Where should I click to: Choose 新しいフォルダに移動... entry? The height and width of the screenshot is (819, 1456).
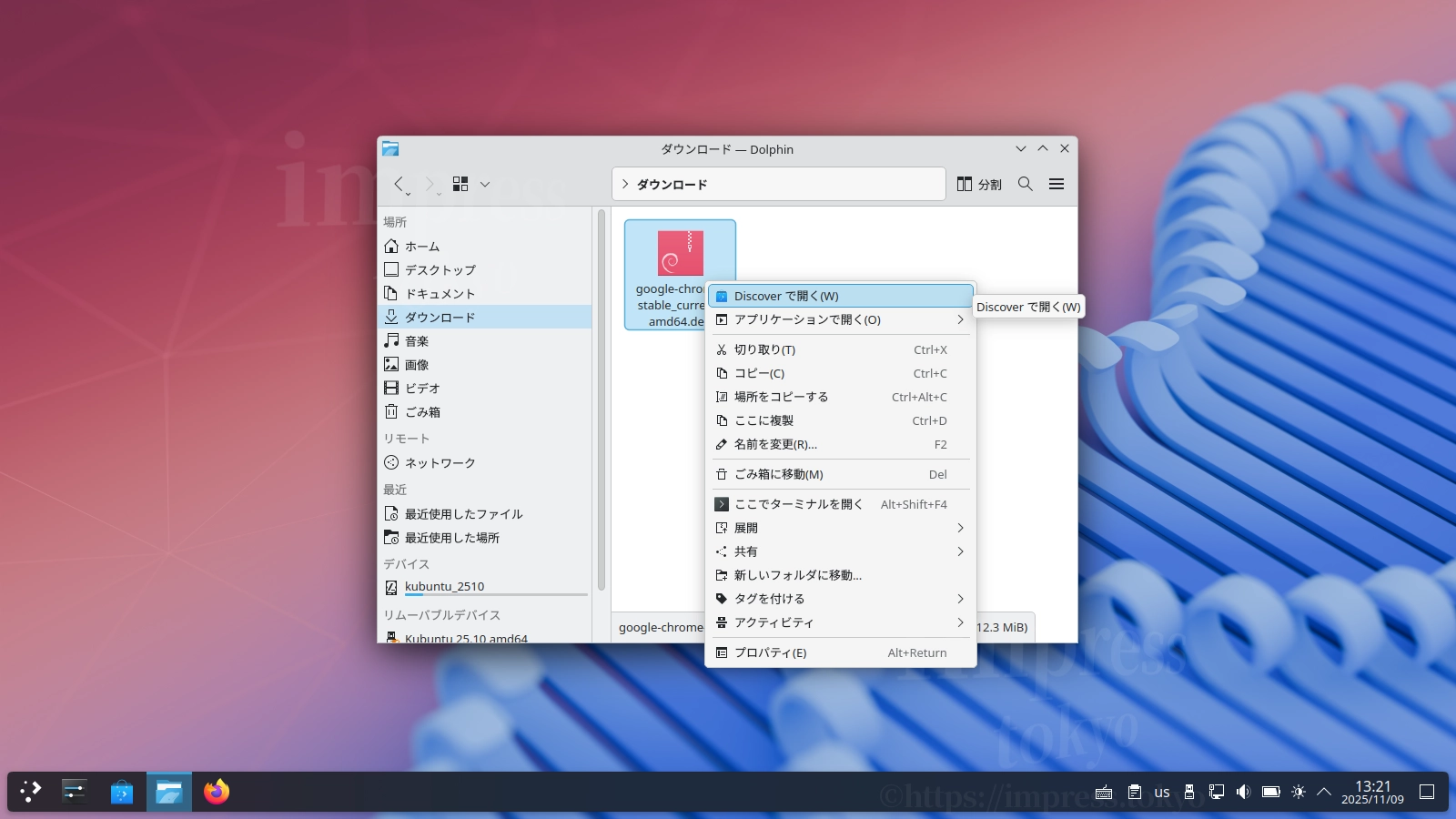point(840,575)
